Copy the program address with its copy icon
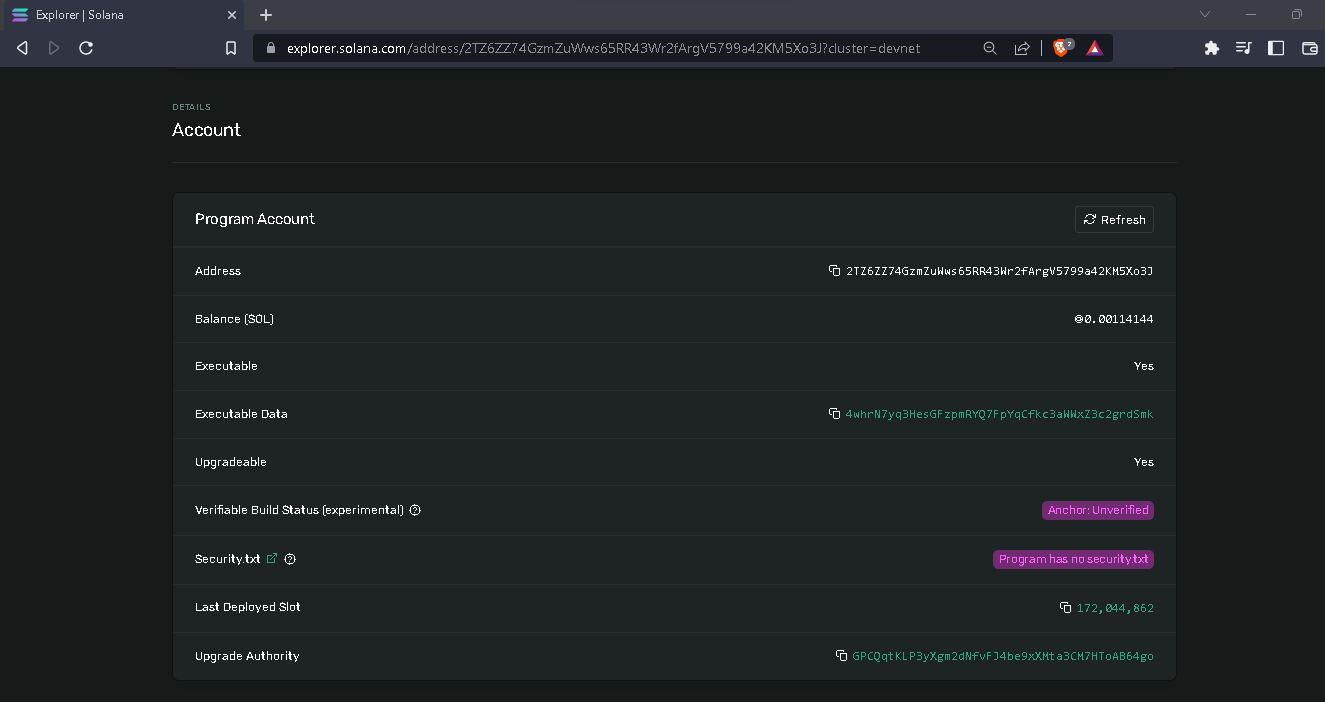Viewport: 1325px width, 702px height. coord(834,271)
